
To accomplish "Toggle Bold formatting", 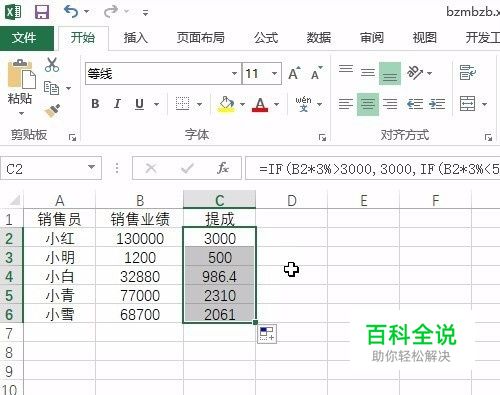I will (x=95, y=104).
